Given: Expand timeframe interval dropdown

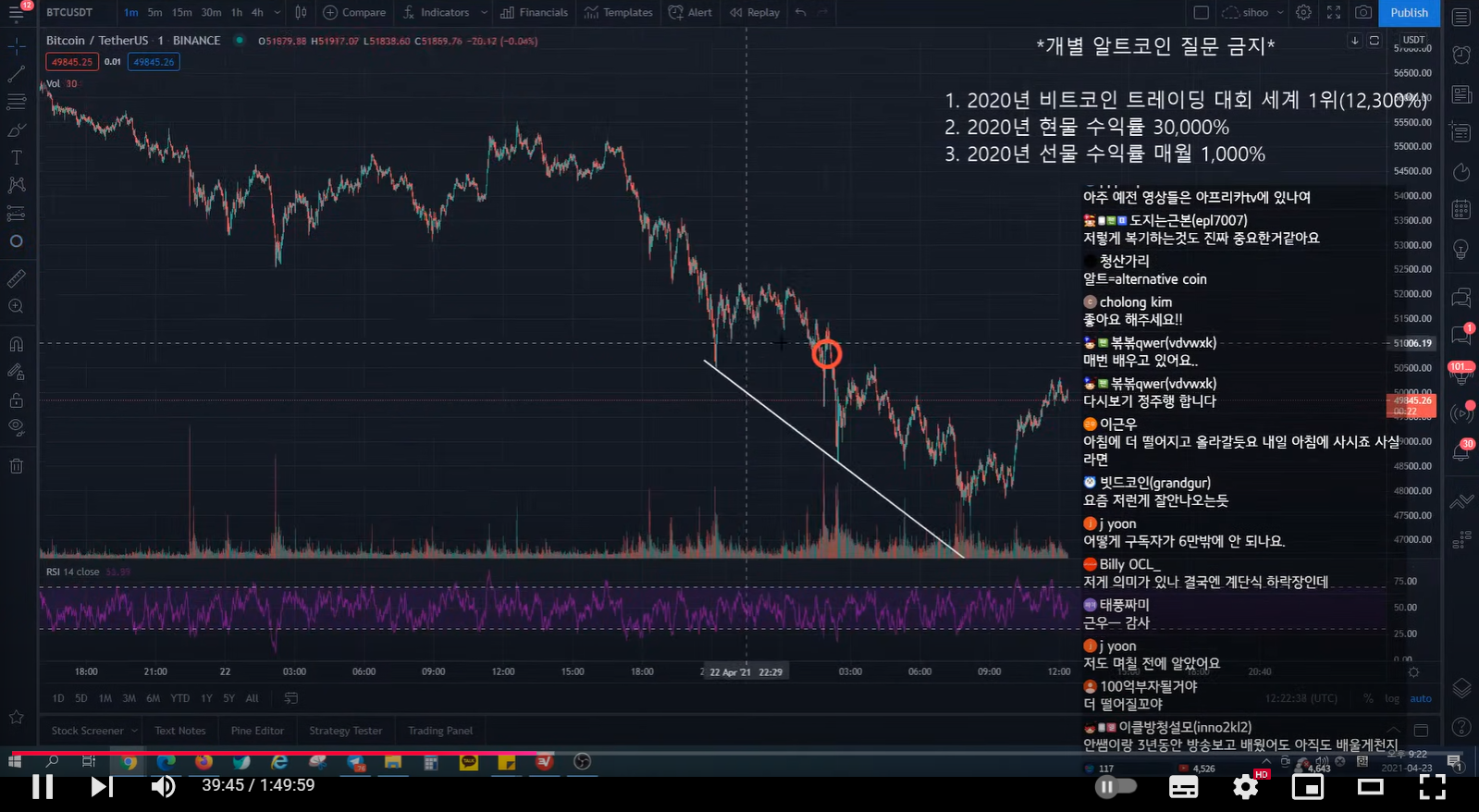Looking at the screenshot, I should click(277, 13).
